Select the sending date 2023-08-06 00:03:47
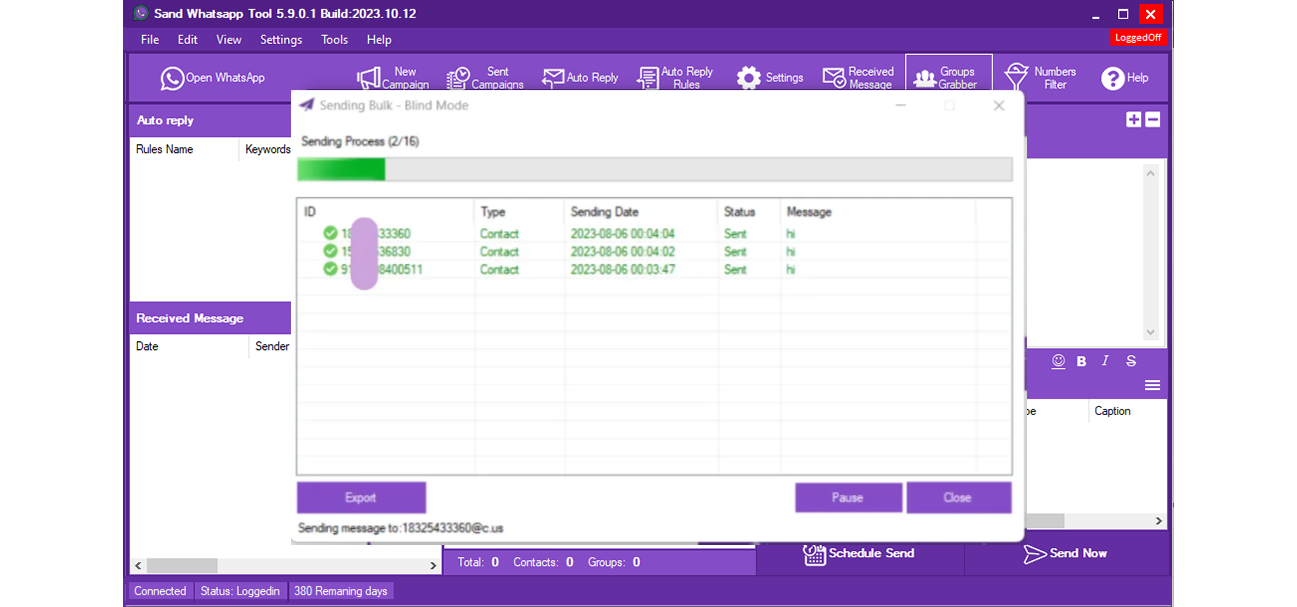Viewport: 1297px width, 607px height. (x=622, y=269)
